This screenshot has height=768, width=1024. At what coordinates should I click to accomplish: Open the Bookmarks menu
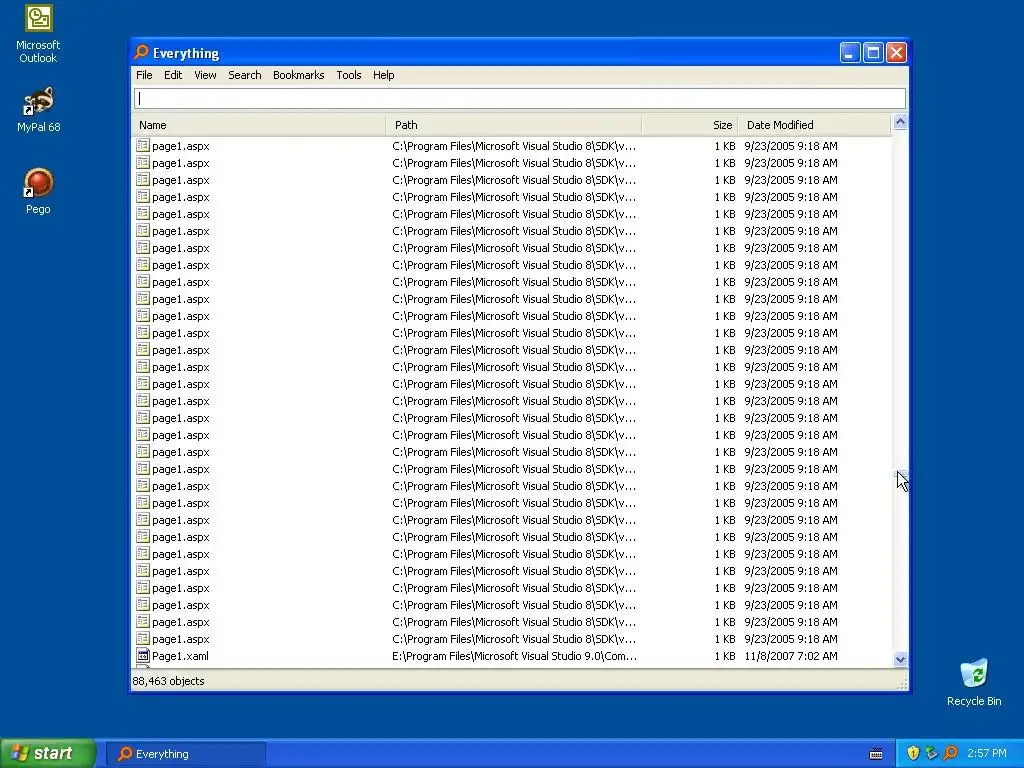(298, 75)
